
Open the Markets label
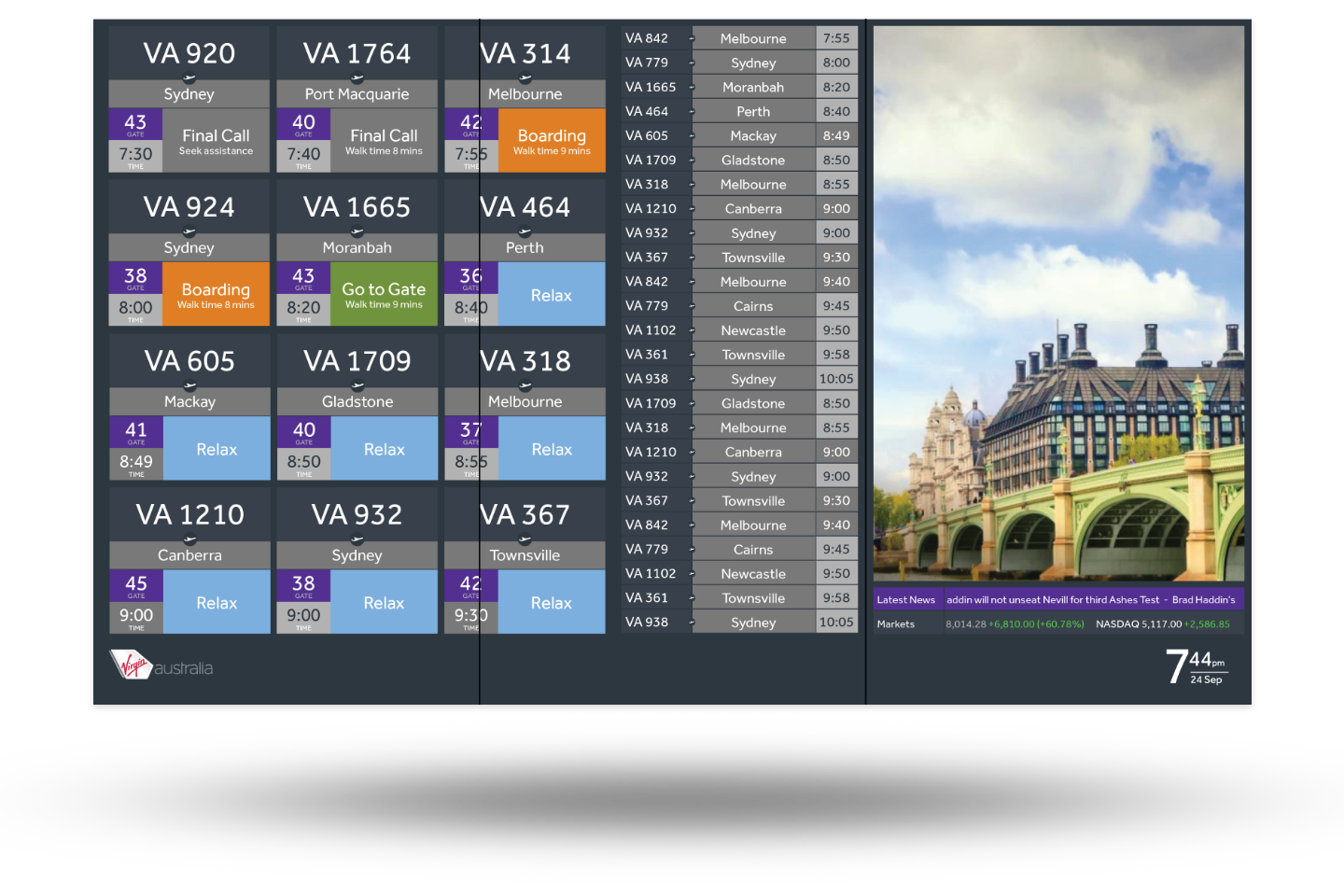pyautogui.click(x=895, y=624)
